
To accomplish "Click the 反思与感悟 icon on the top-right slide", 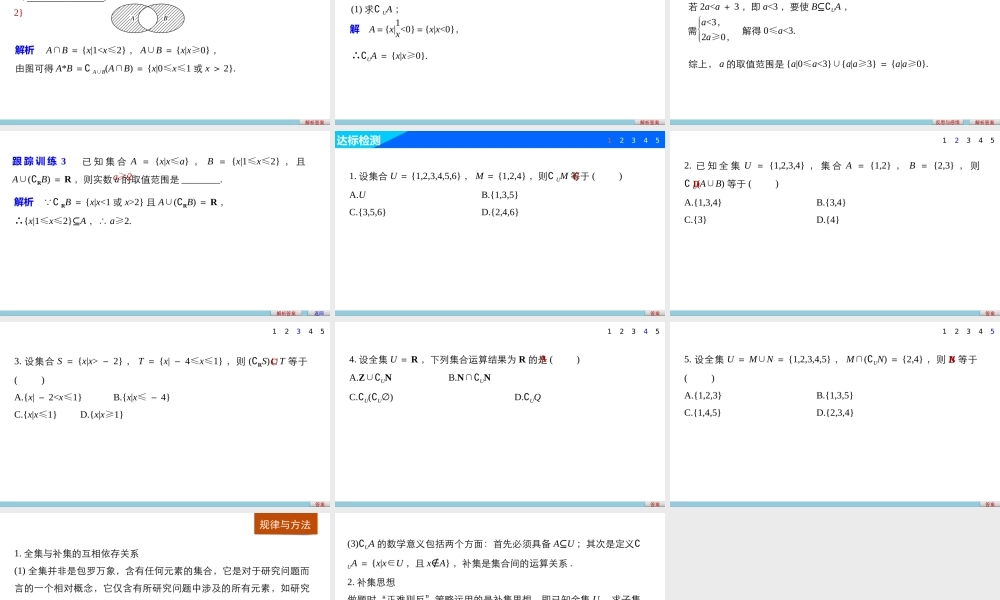I will point(946,121).
